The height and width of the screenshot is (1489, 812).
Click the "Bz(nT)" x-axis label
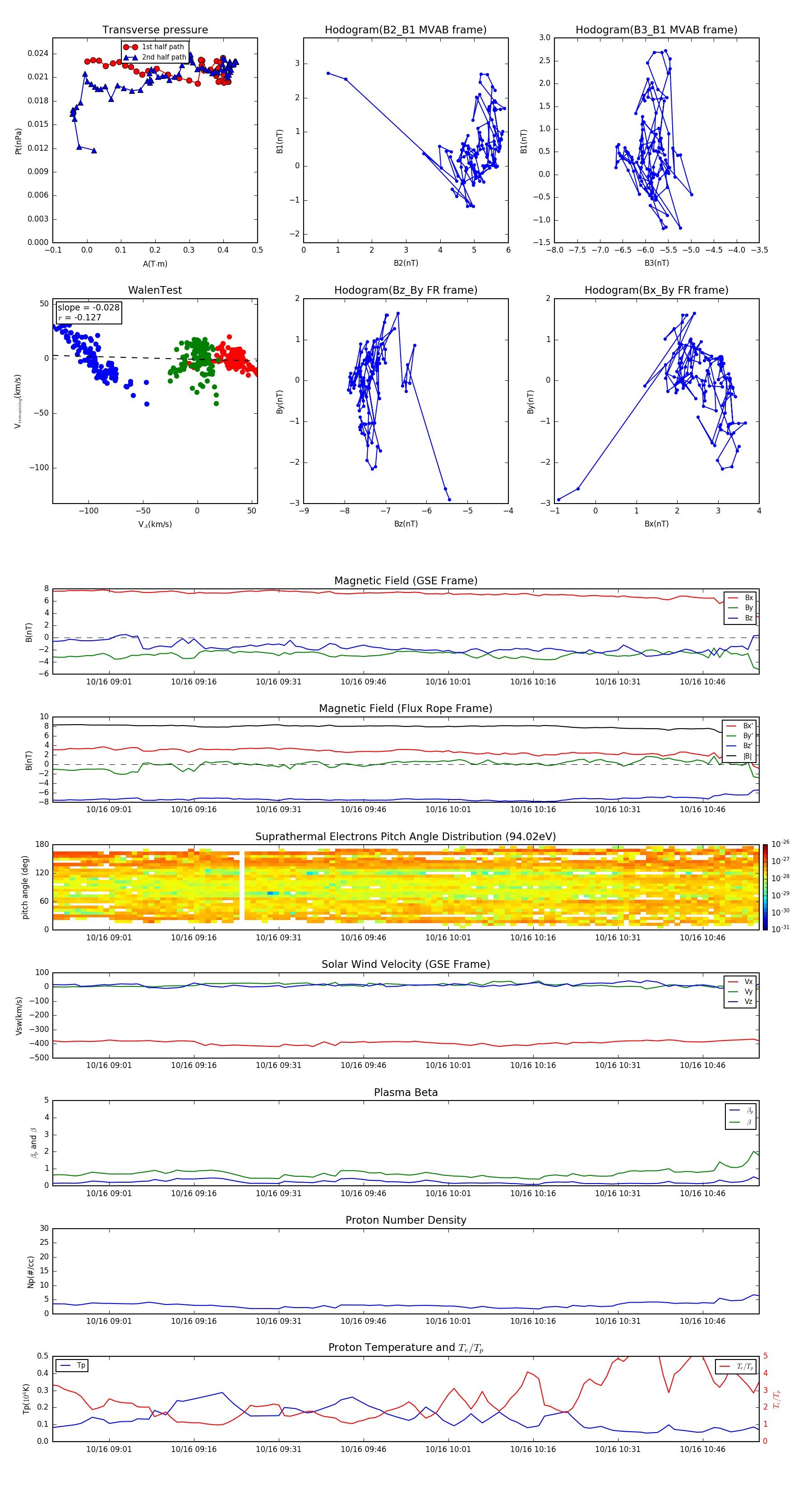coord(406,524)
